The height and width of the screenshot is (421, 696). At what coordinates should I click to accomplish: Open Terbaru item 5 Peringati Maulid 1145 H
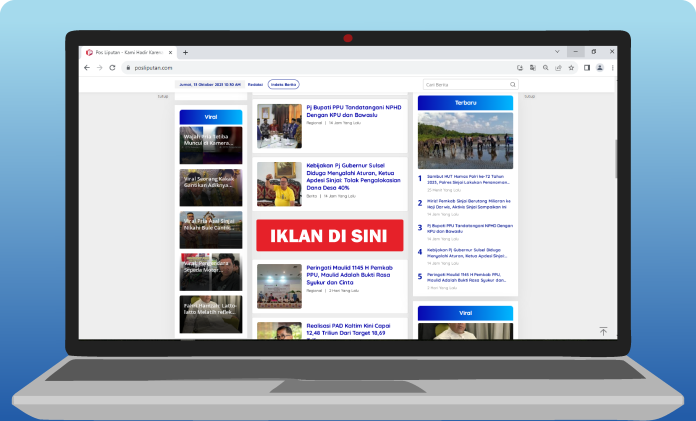(467, 277)
